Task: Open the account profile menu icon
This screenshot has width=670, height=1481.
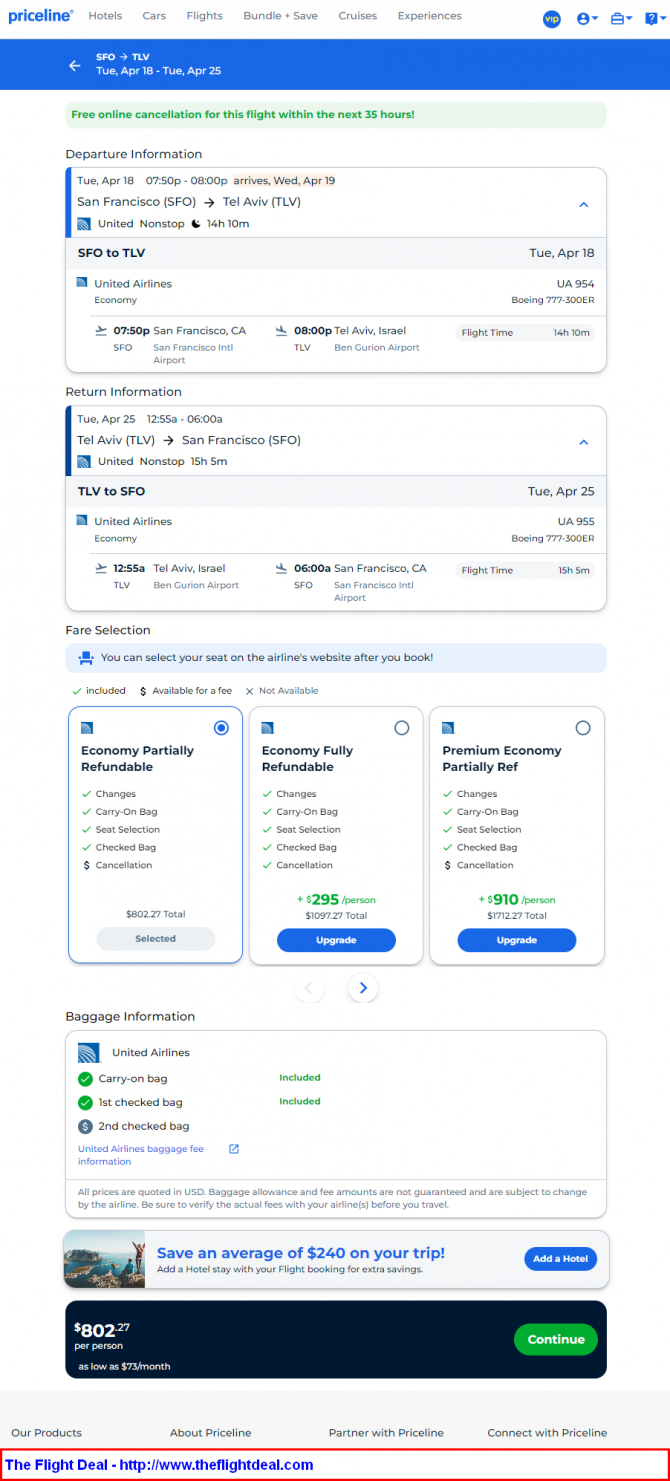Action: pos(587,18)
